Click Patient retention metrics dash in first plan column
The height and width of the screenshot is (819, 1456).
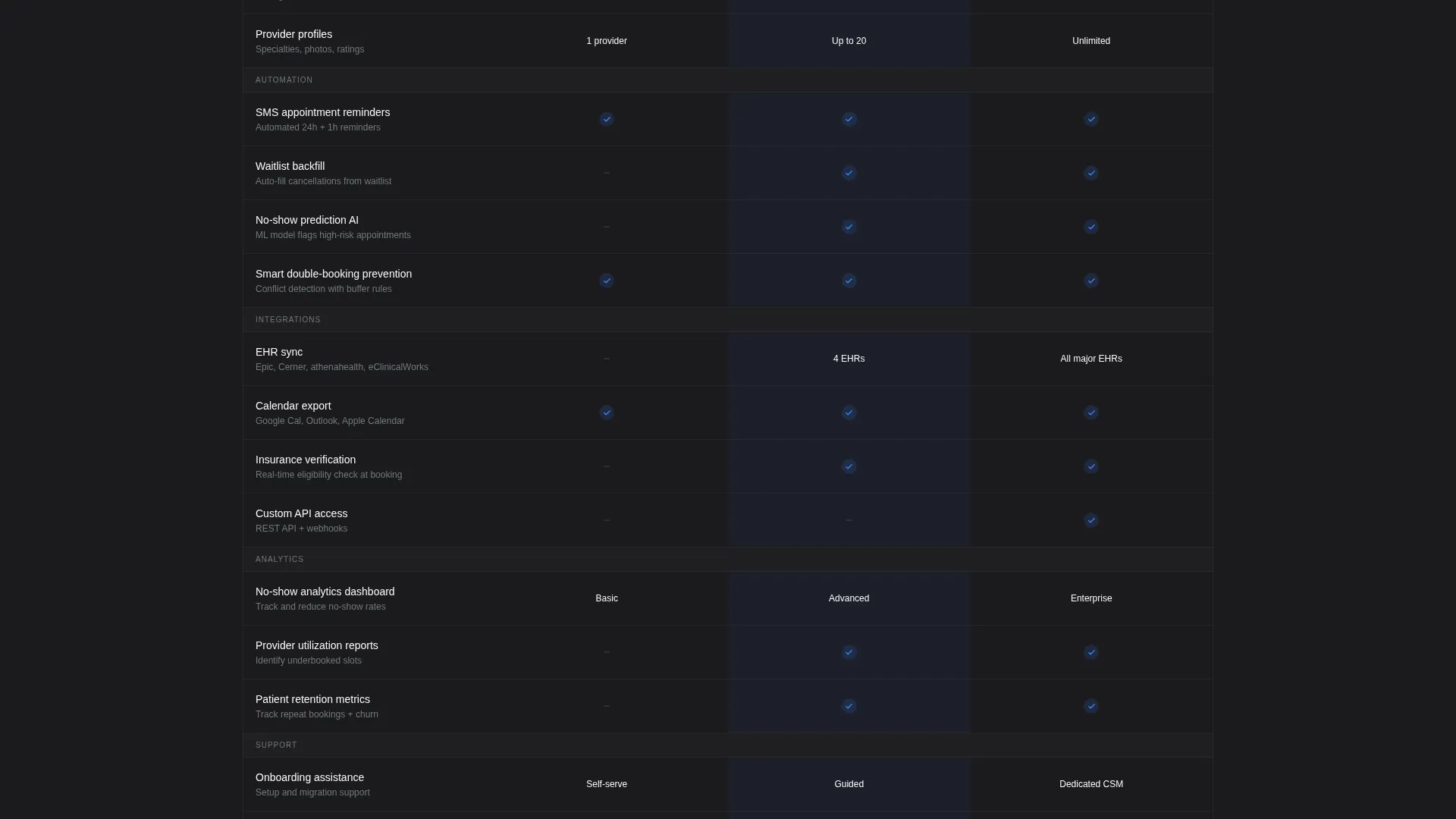tap(607, 706)
